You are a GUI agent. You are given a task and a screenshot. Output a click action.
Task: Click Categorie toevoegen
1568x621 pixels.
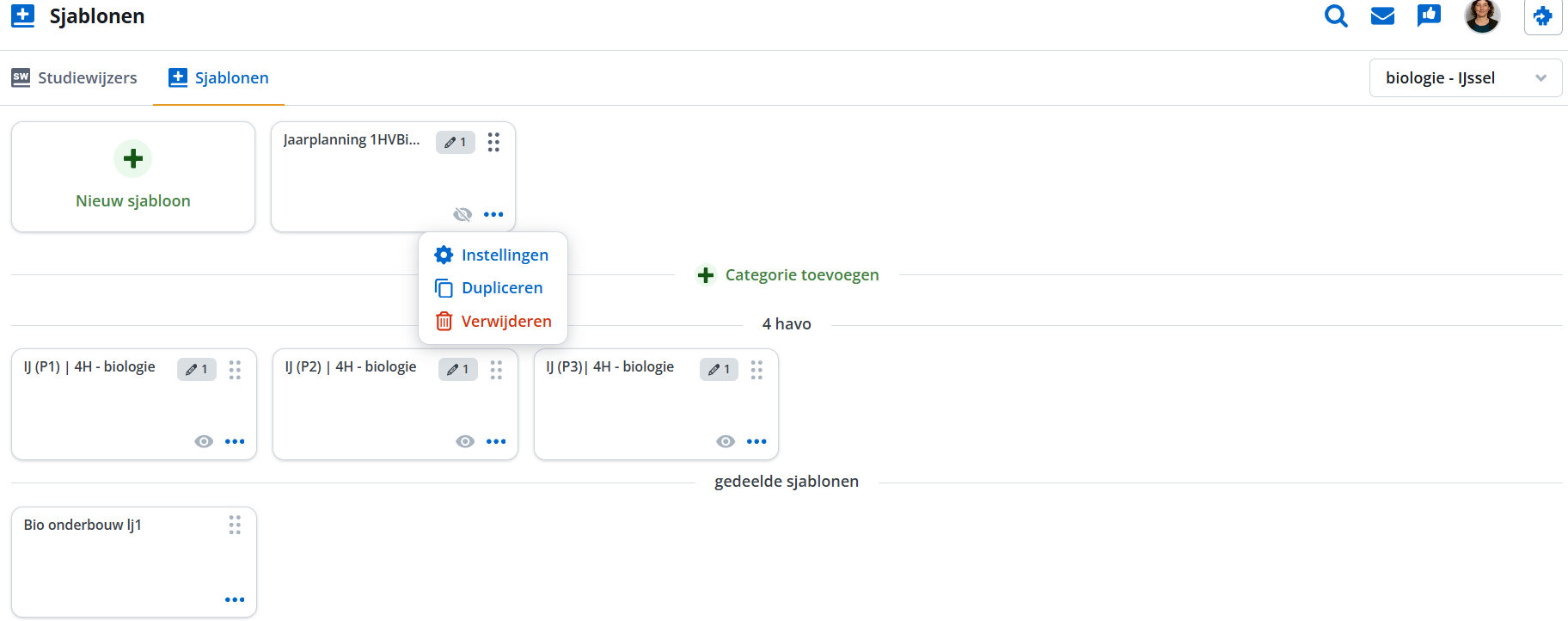pyautogui.click(x=787, y=275)
